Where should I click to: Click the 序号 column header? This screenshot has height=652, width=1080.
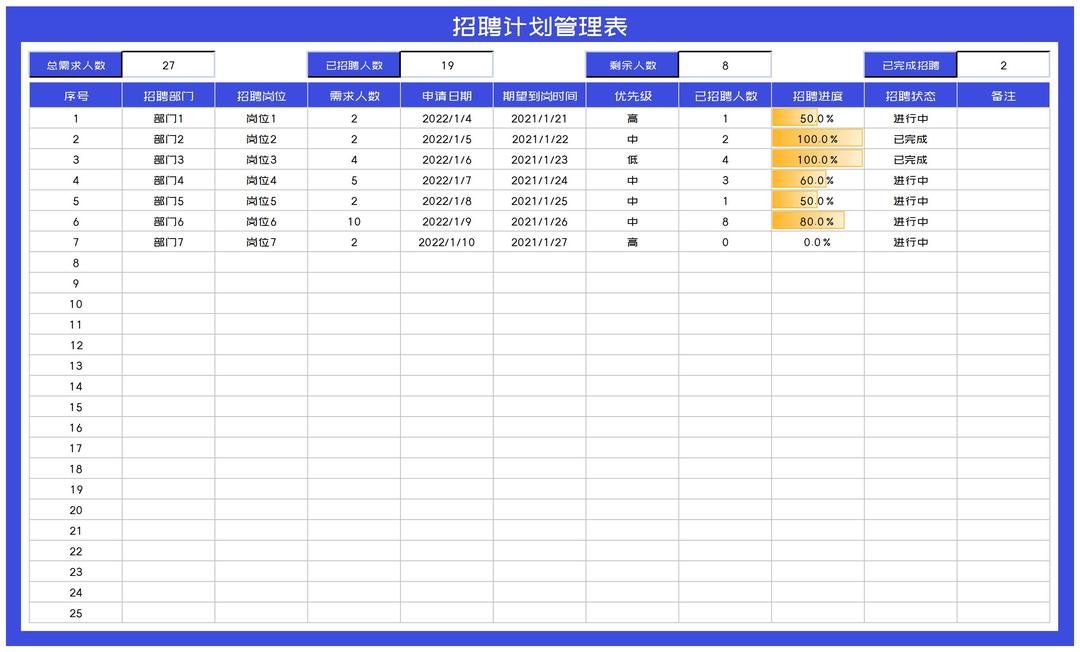(76, 96)
